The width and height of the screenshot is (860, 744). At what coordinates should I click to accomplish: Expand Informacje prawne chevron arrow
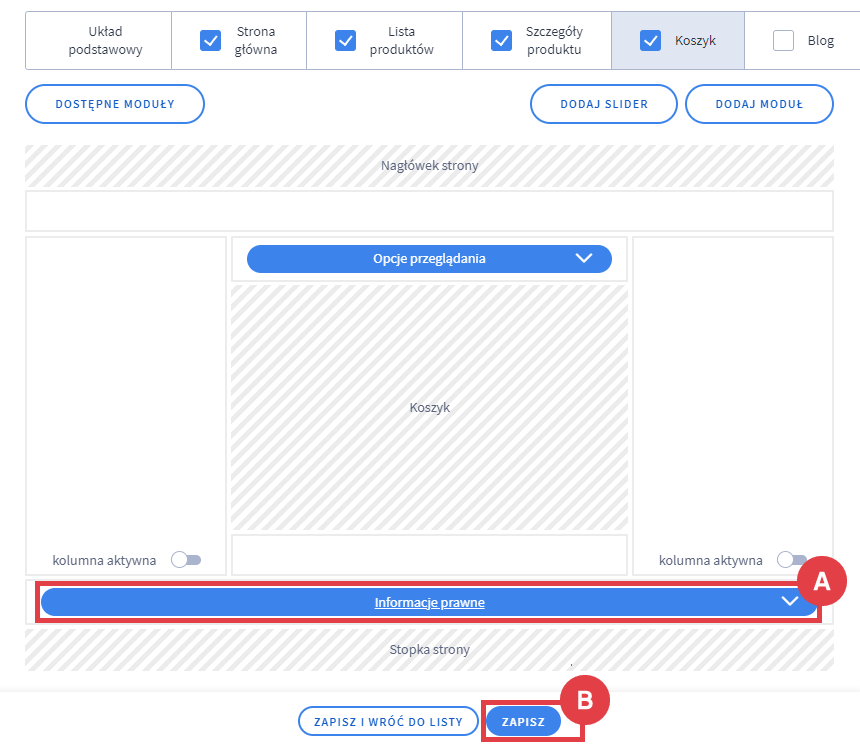click(x=790, y=602)
